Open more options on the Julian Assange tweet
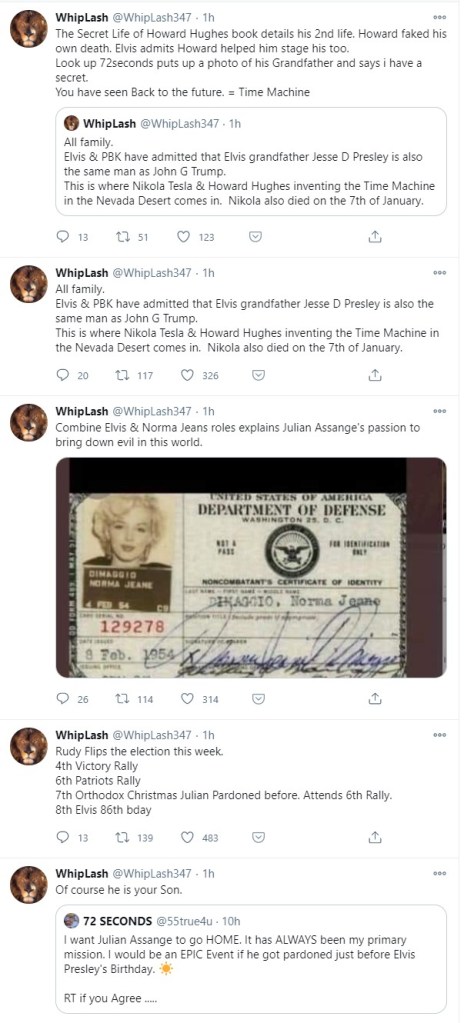 click(x=440, y=411)
